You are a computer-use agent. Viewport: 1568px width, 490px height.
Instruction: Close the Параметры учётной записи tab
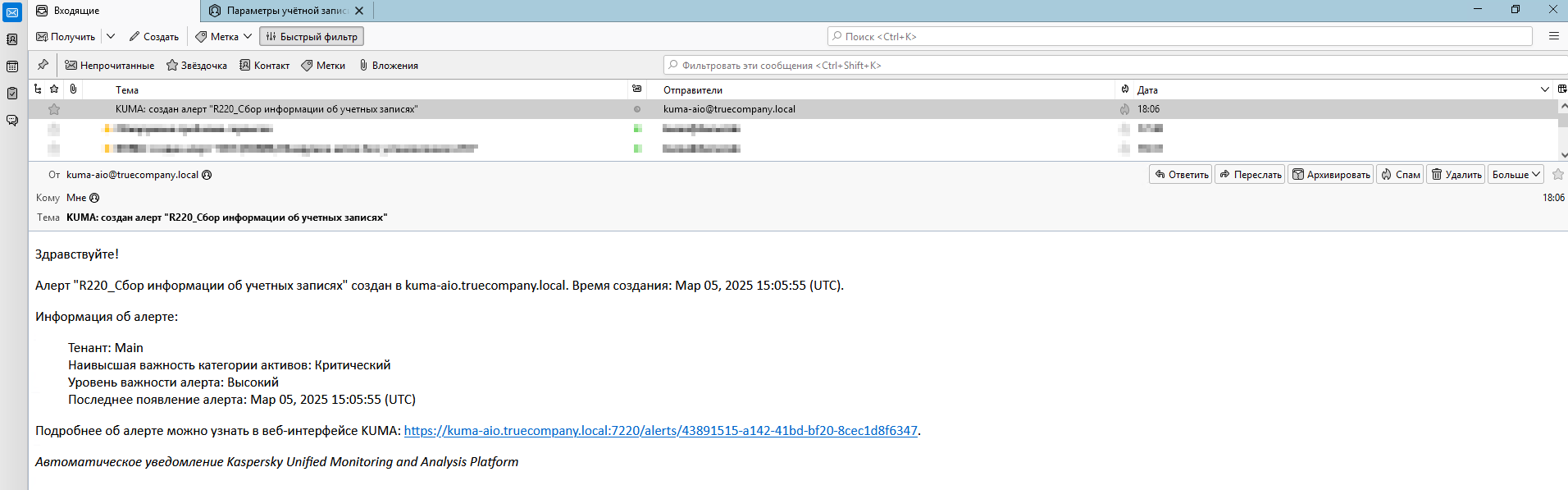point(359,11)
